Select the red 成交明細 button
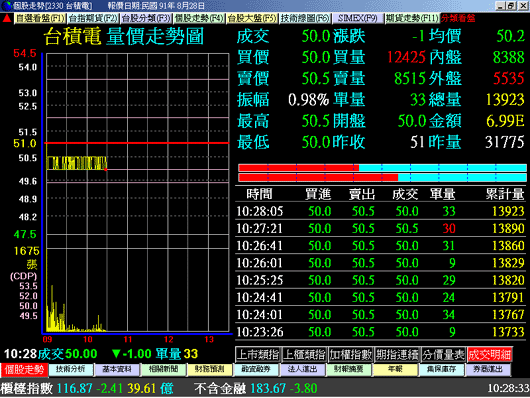The image size is (530, 398). [x=490, y=355]
